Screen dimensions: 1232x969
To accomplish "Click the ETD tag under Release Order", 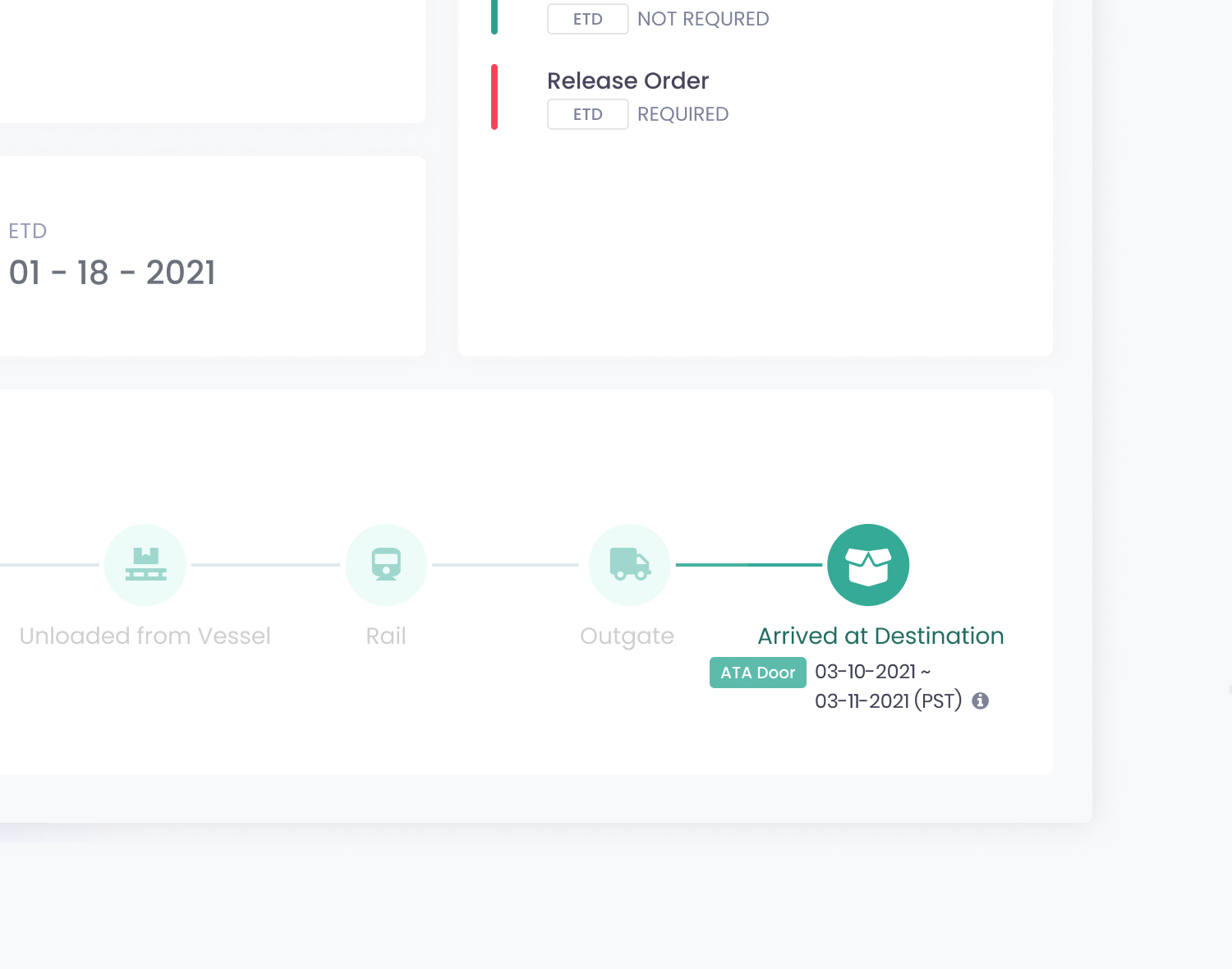I will click(588, 114).
